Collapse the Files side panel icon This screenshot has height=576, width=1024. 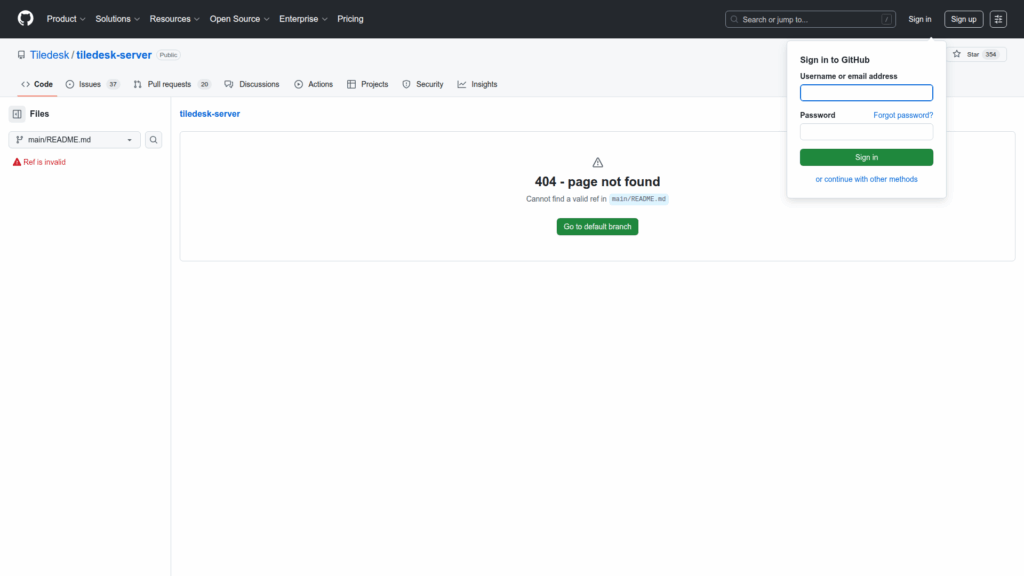17,114
